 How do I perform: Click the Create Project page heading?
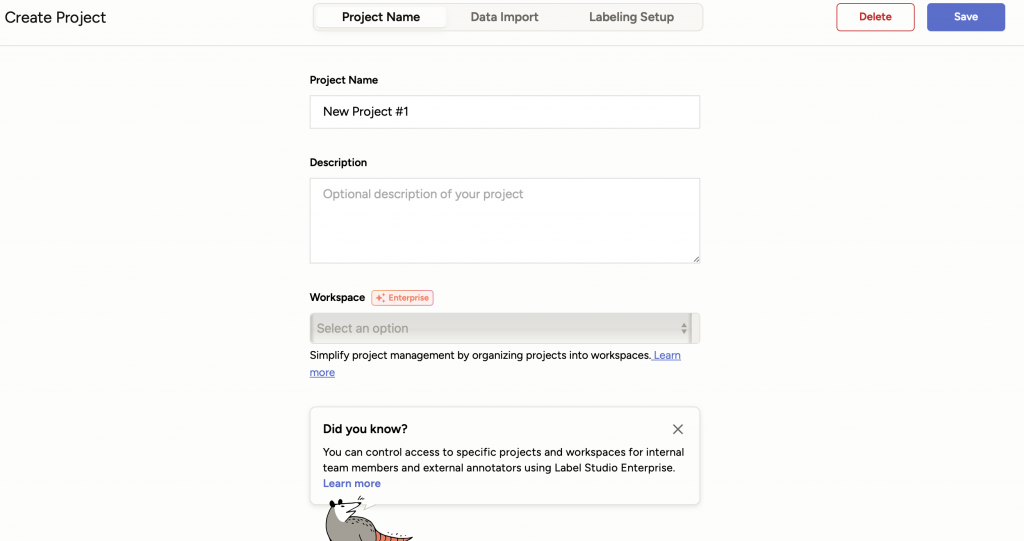[55, 18]
